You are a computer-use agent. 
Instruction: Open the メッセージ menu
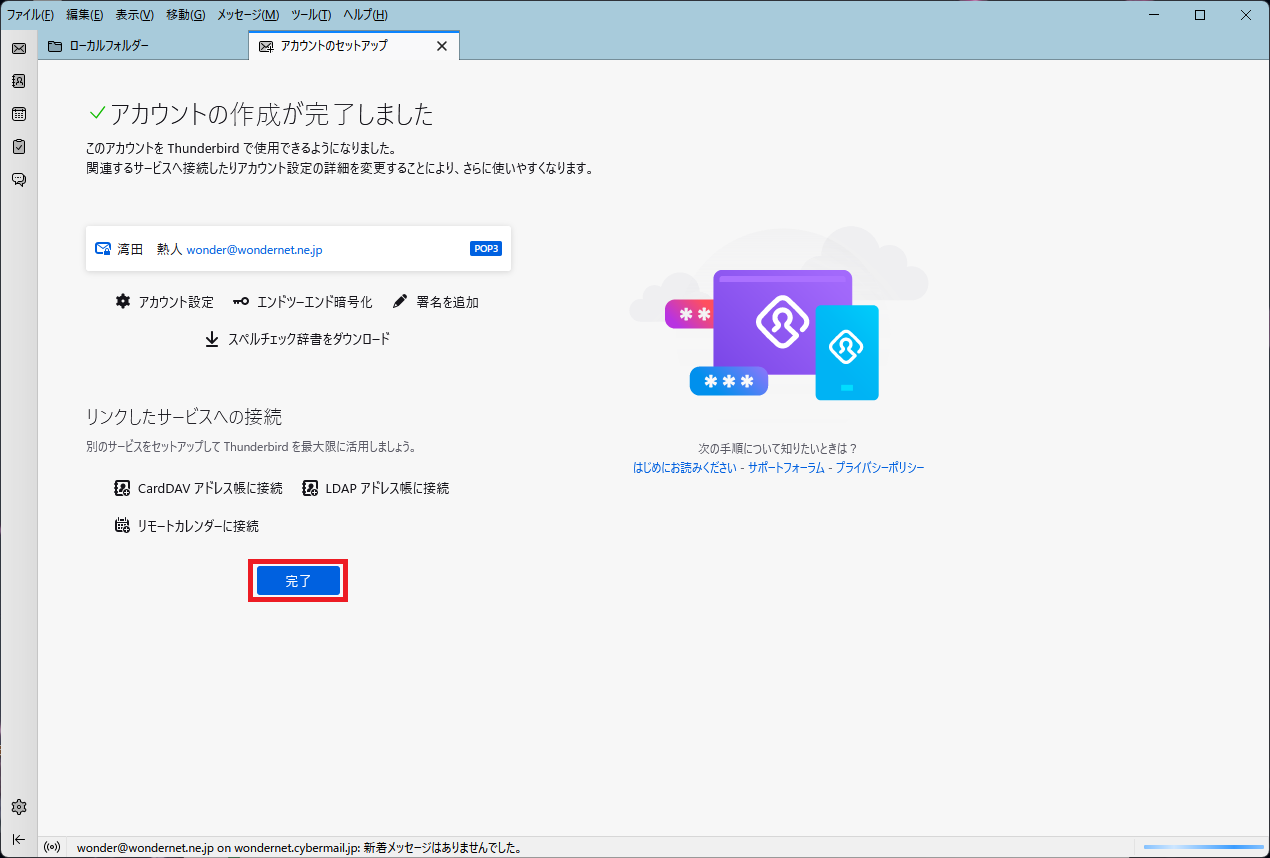point(248,15)
